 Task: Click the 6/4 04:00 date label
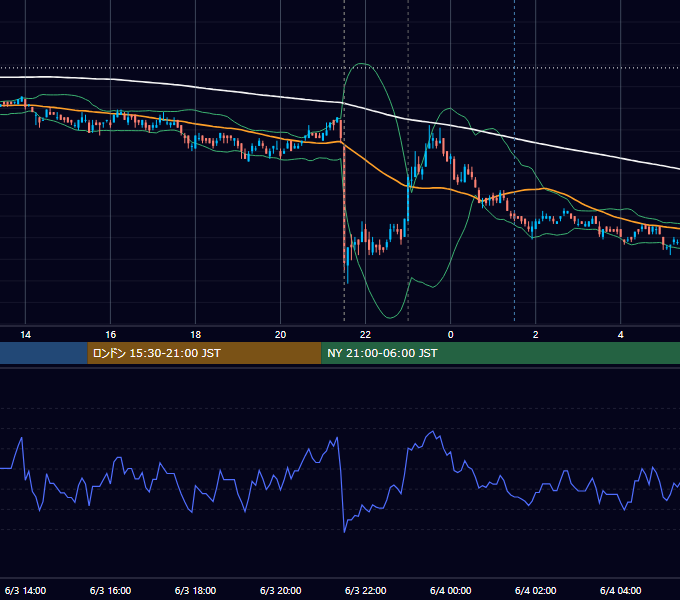tap(621, 590)
